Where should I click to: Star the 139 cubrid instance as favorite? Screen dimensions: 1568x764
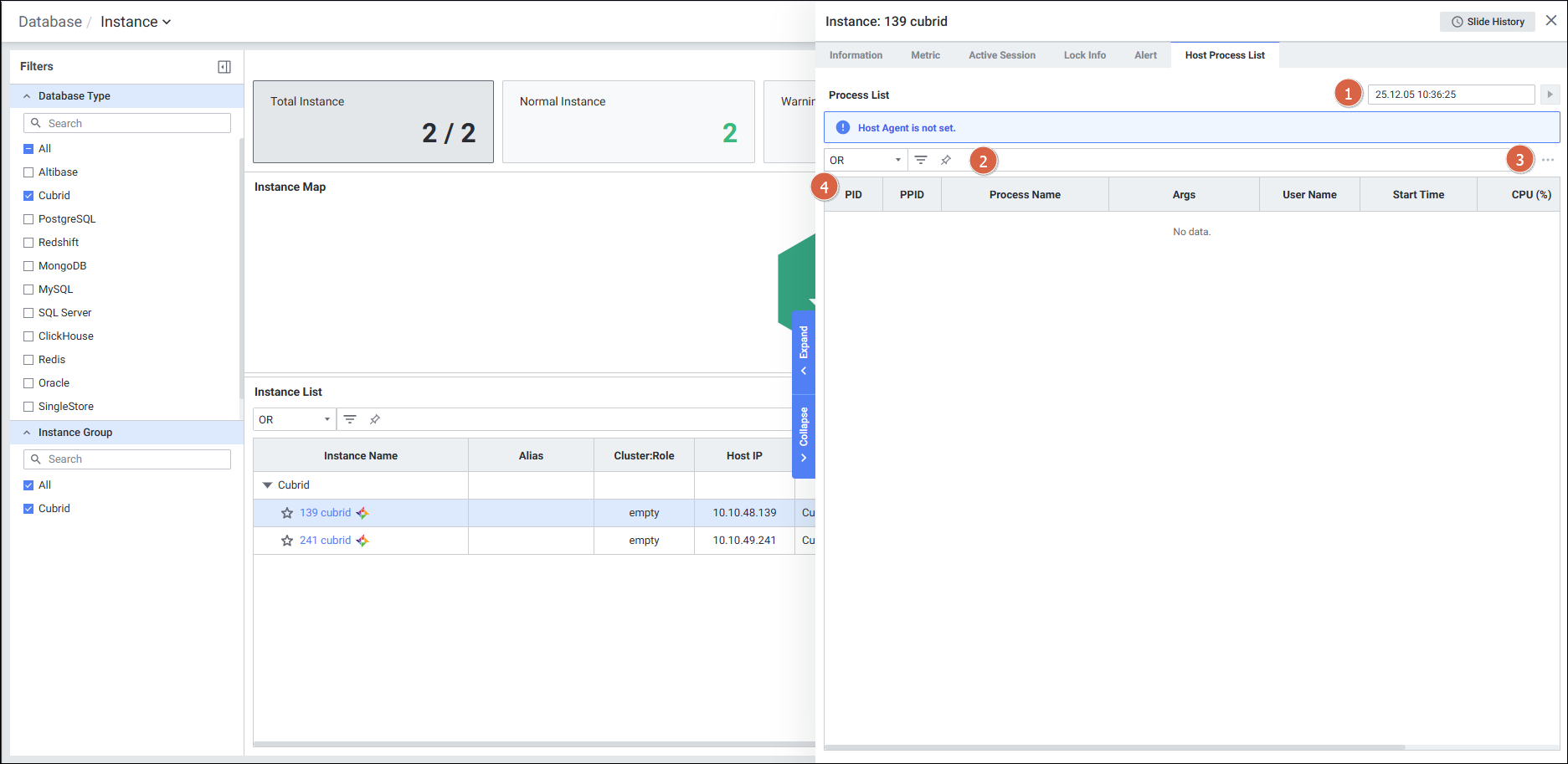(x=287, y=513)
